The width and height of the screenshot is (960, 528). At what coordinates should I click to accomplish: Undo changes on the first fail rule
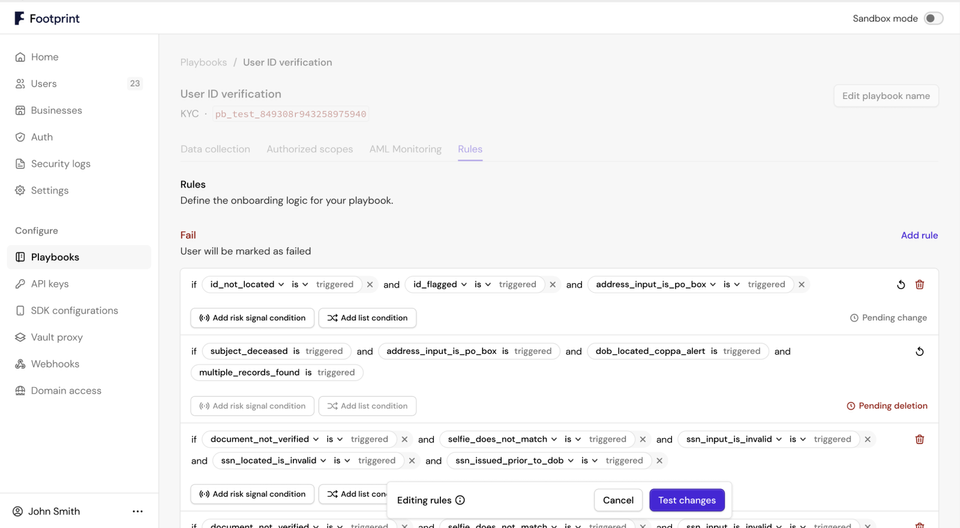click(901, 285)
